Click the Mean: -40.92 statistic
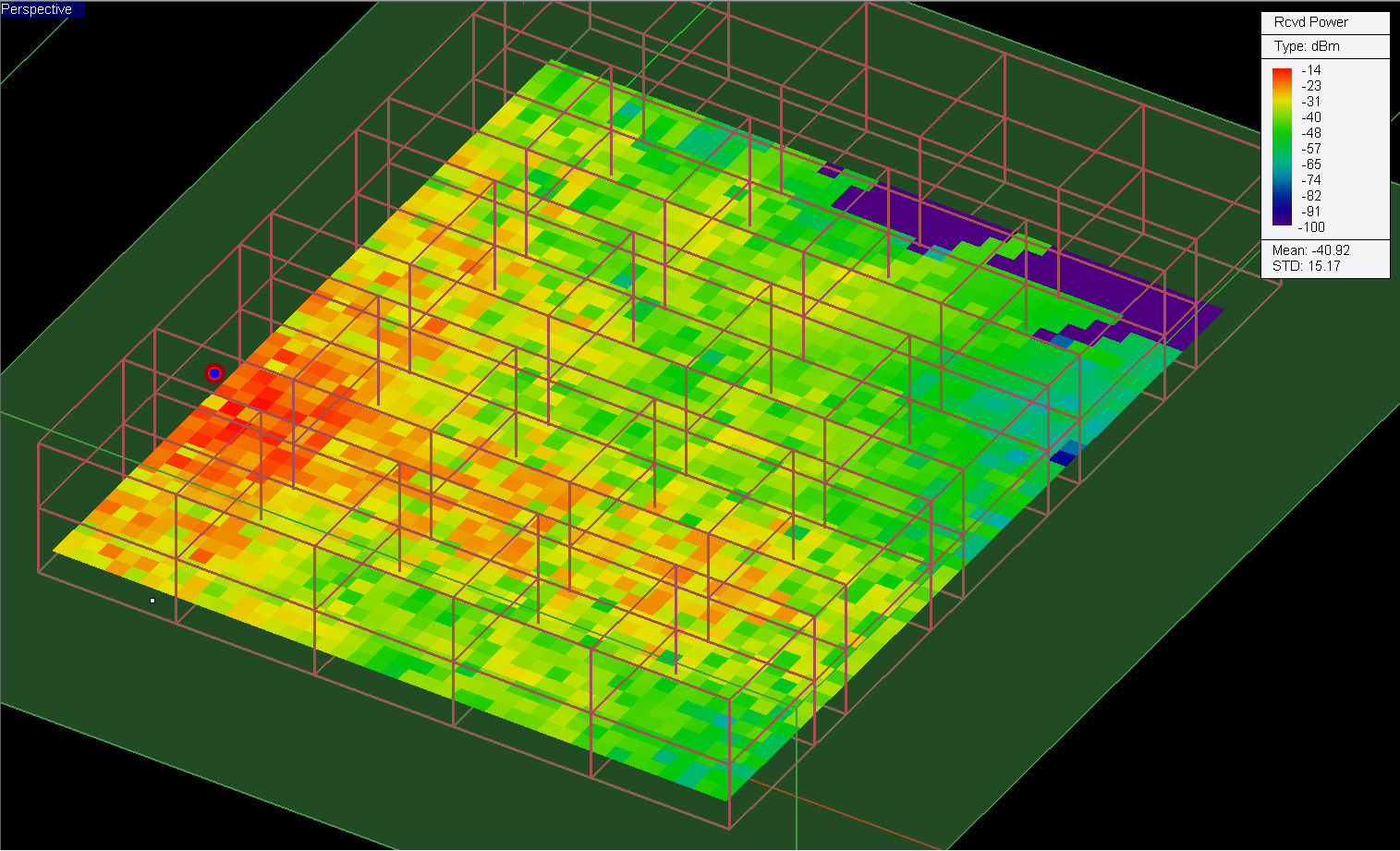Viewport: 1400px width, 851px height. [1311, 250]
